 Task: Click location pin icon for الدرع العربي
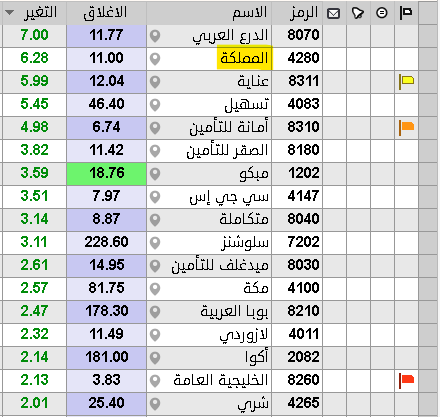click(x=155, y=36)
